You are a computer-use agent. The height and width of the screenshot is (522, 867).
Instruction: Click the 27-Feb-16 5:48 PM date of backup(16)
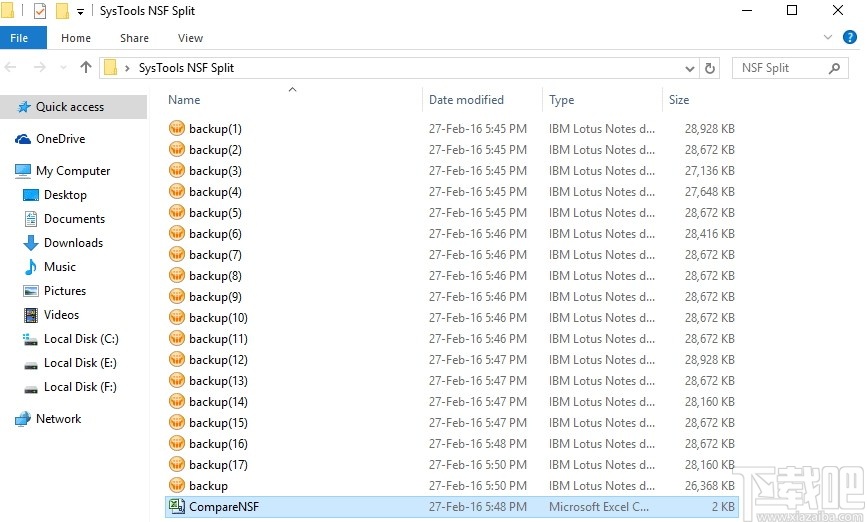[x=478, y=444]
